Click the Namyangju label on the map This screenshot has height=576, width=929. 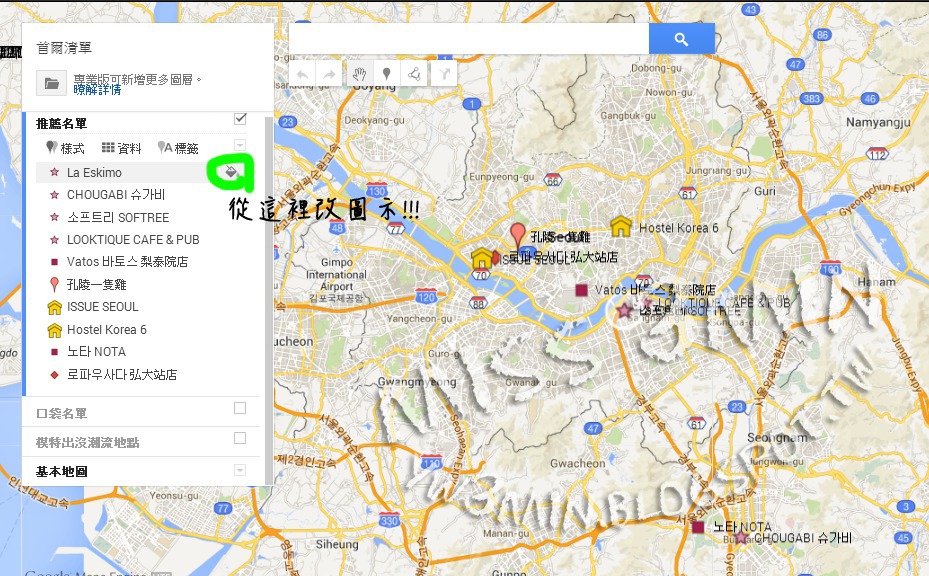878,122
